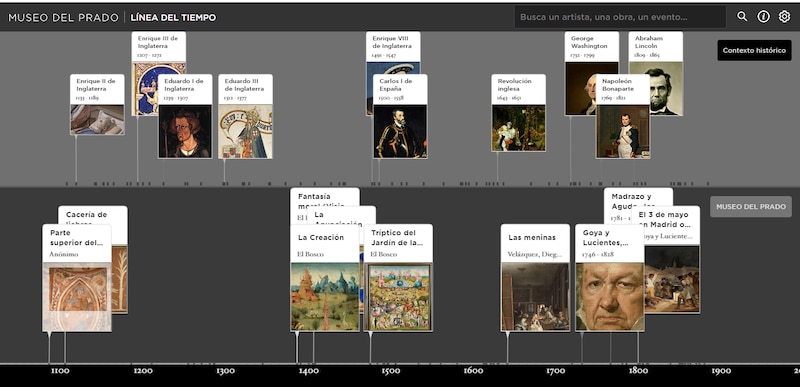
Task: Open the Goya y Lucientes portrait card
Action: (610, 278)
